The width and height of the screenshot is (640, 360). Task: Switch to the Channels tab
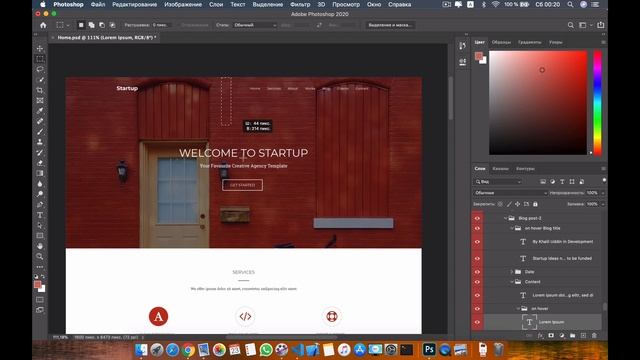coord(500,169)
